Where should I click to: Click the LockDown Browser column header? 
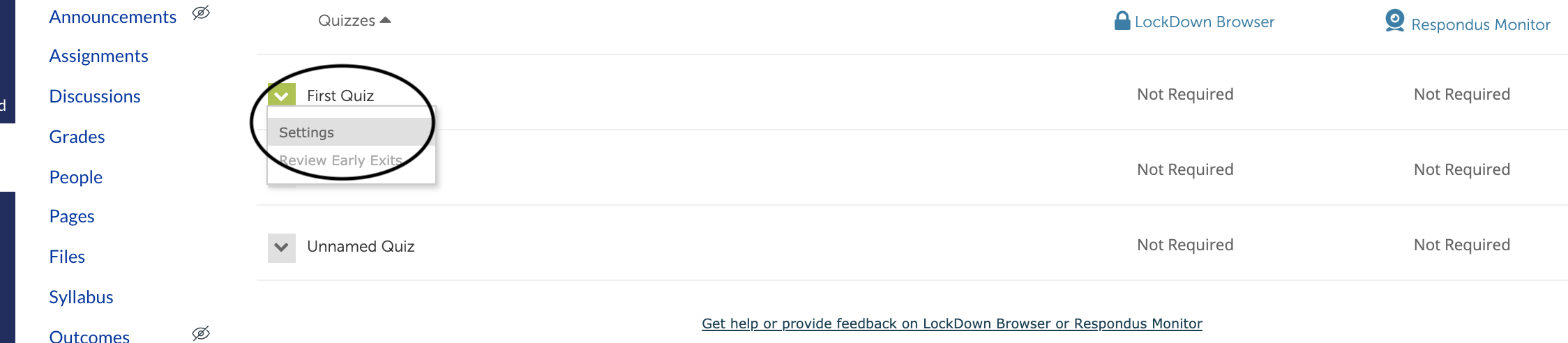point(1194,22)
